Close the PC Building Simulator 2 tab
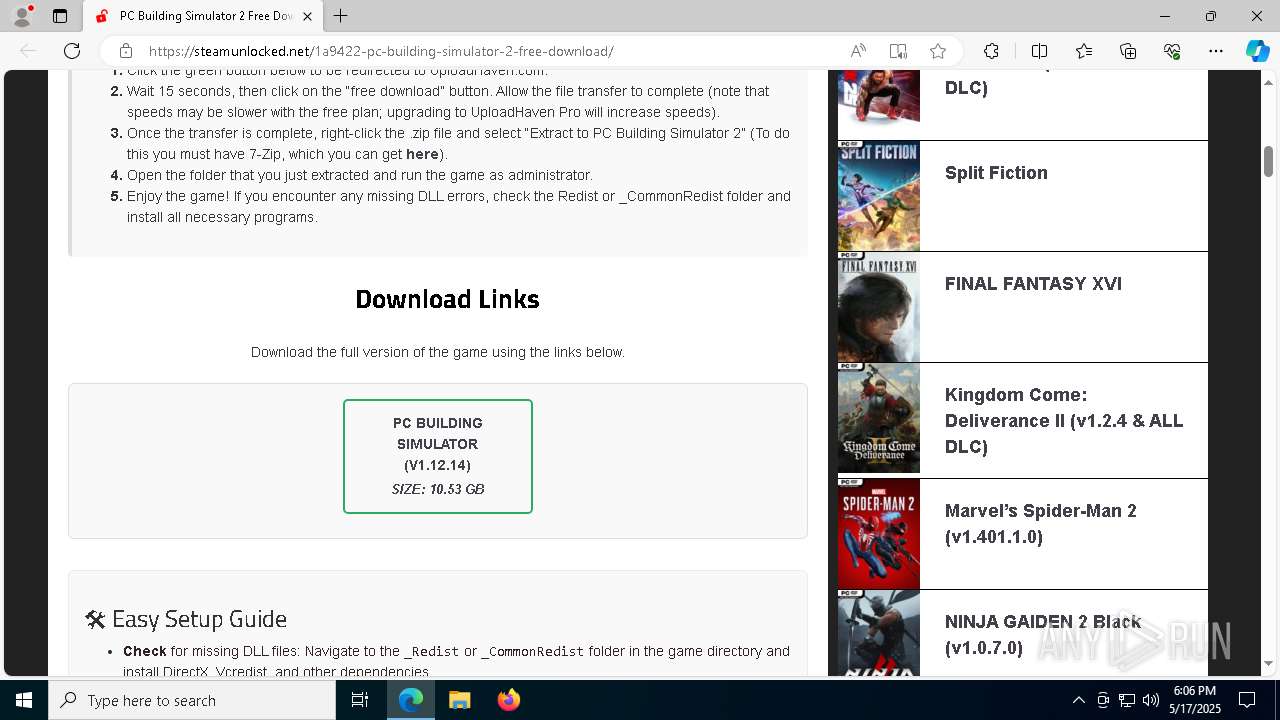Screen dimensions: 1280x720 coord(307,16)
